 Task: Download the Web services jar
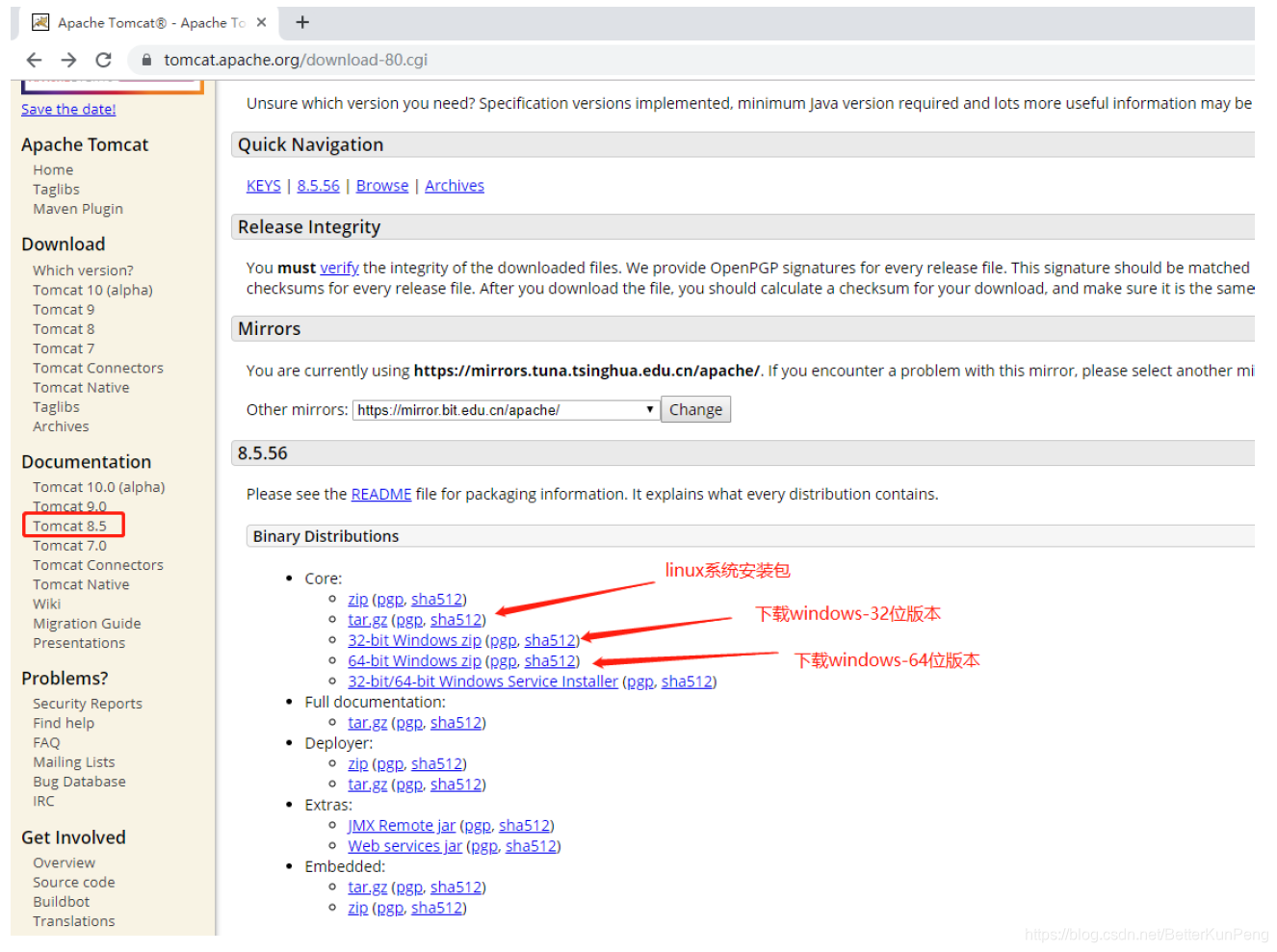[x=405, y=846]
